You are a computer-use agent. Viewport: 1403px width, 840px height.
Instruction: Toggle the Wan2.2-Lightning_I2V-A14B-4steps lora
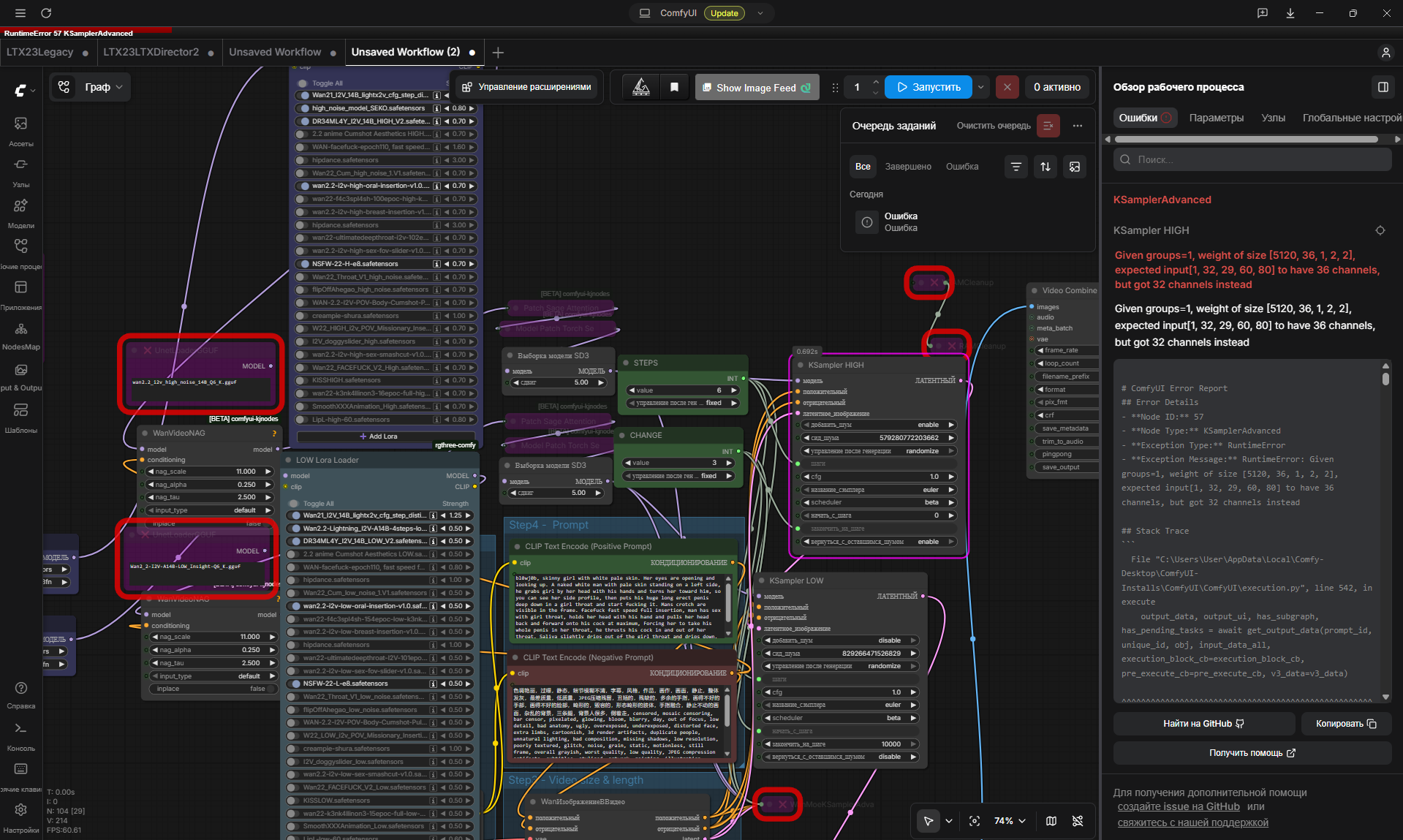(x=295, y=529)
